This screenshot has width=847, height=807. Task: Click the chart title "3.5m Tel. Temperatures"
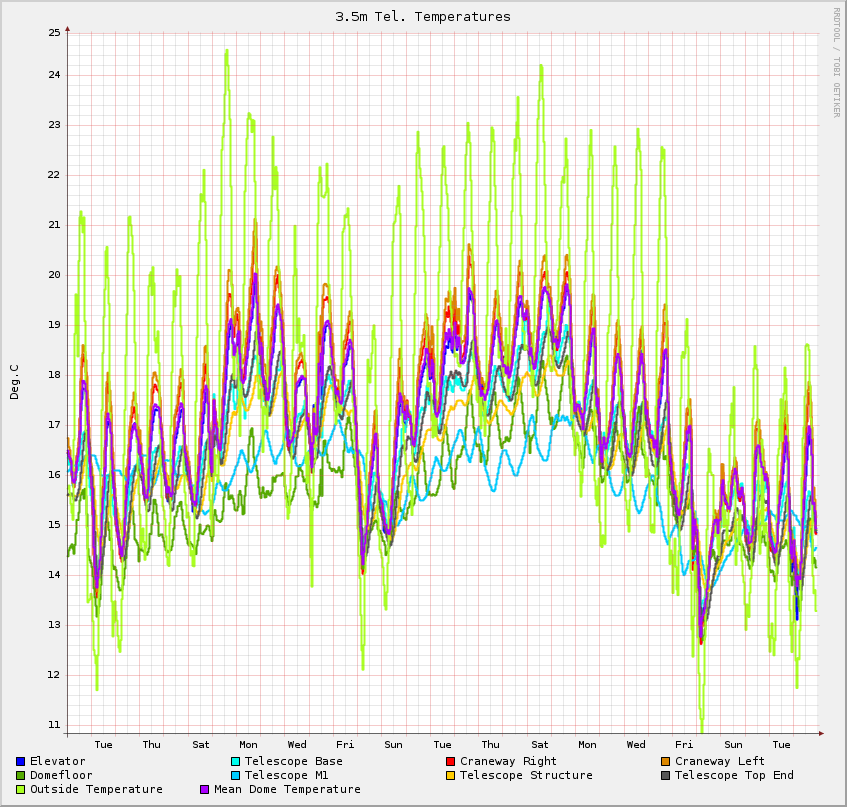pyautogui.click(x=423, y=16)
